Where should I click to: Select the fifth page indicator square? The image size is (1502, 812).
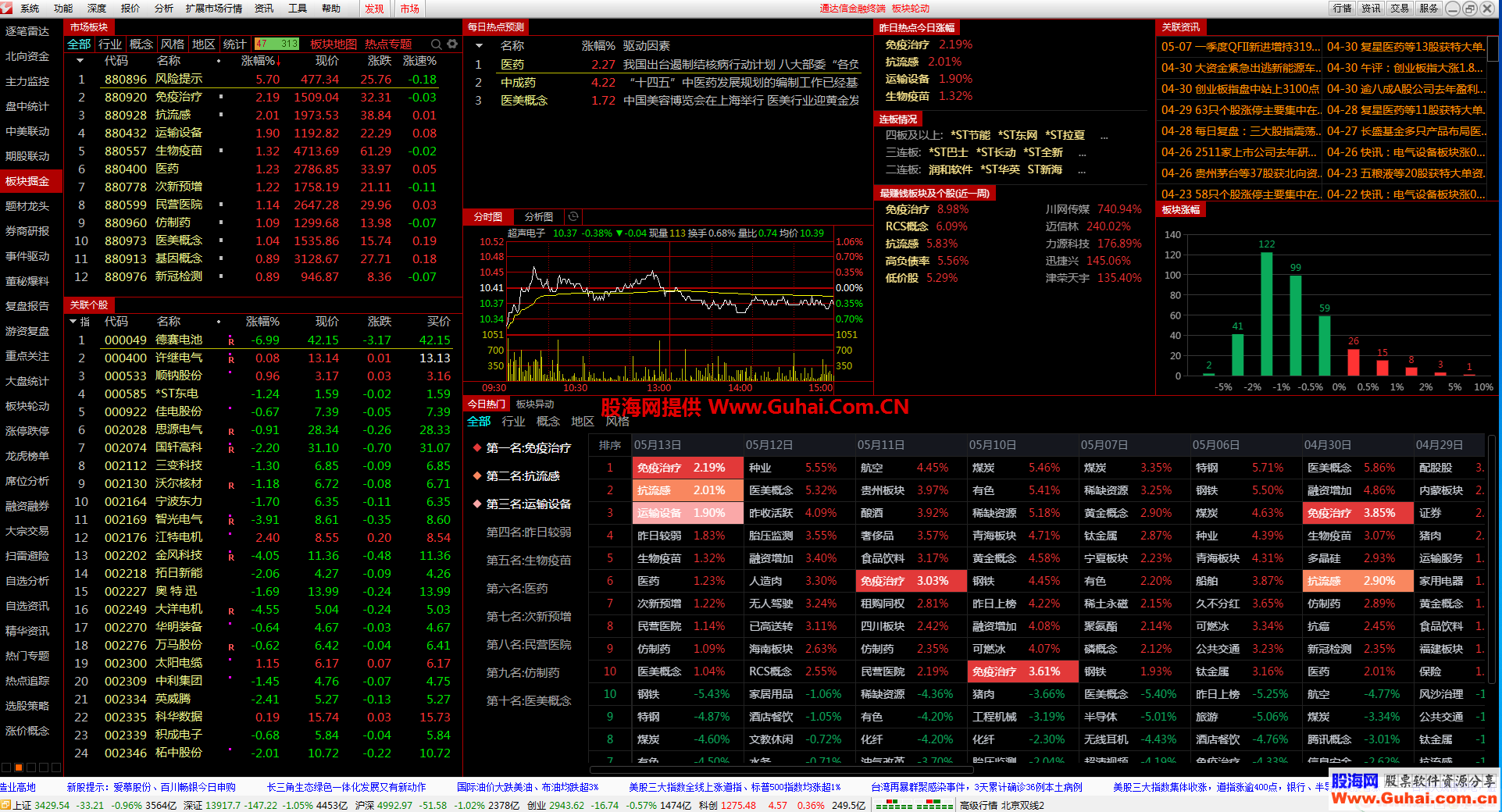tap(56, 767)
